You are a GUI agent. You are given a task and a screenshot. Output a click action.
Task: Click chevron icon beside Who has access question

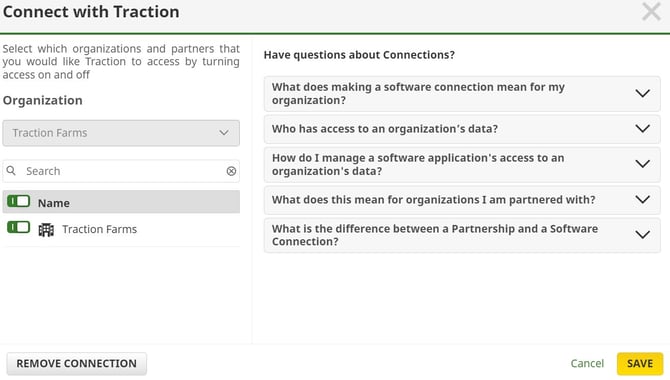click(x=642, y=129)
